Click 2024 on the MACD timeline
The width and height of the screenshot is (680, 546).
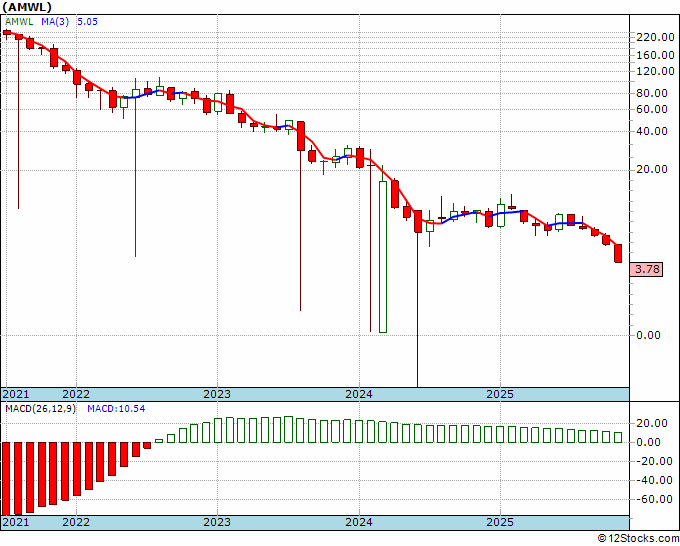pyautogui.click(x=359, y=522)
